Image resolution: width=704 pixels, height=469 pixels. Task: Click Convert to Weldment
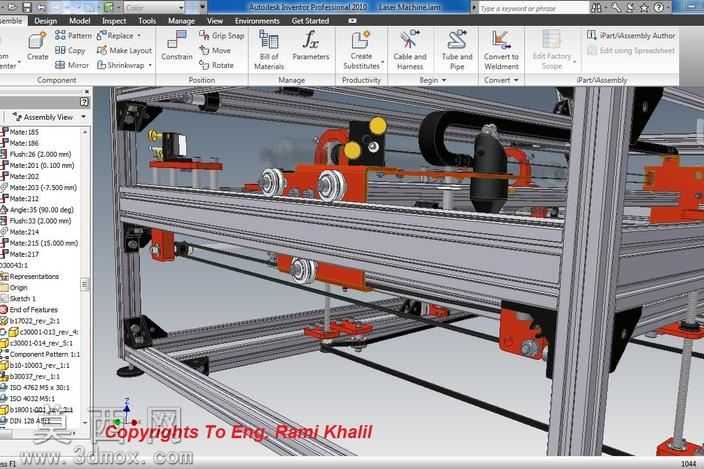501,50
